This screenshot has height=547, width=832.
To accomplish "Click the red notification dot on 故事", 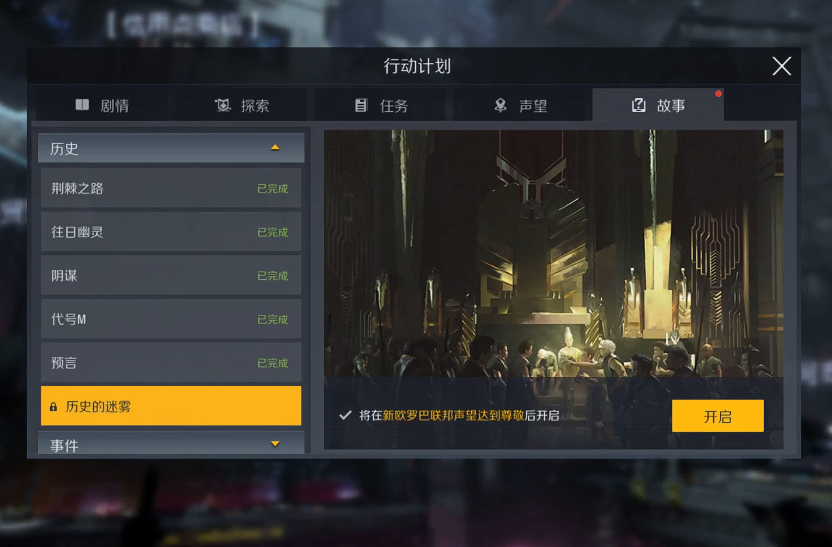I will pos(718,94).
